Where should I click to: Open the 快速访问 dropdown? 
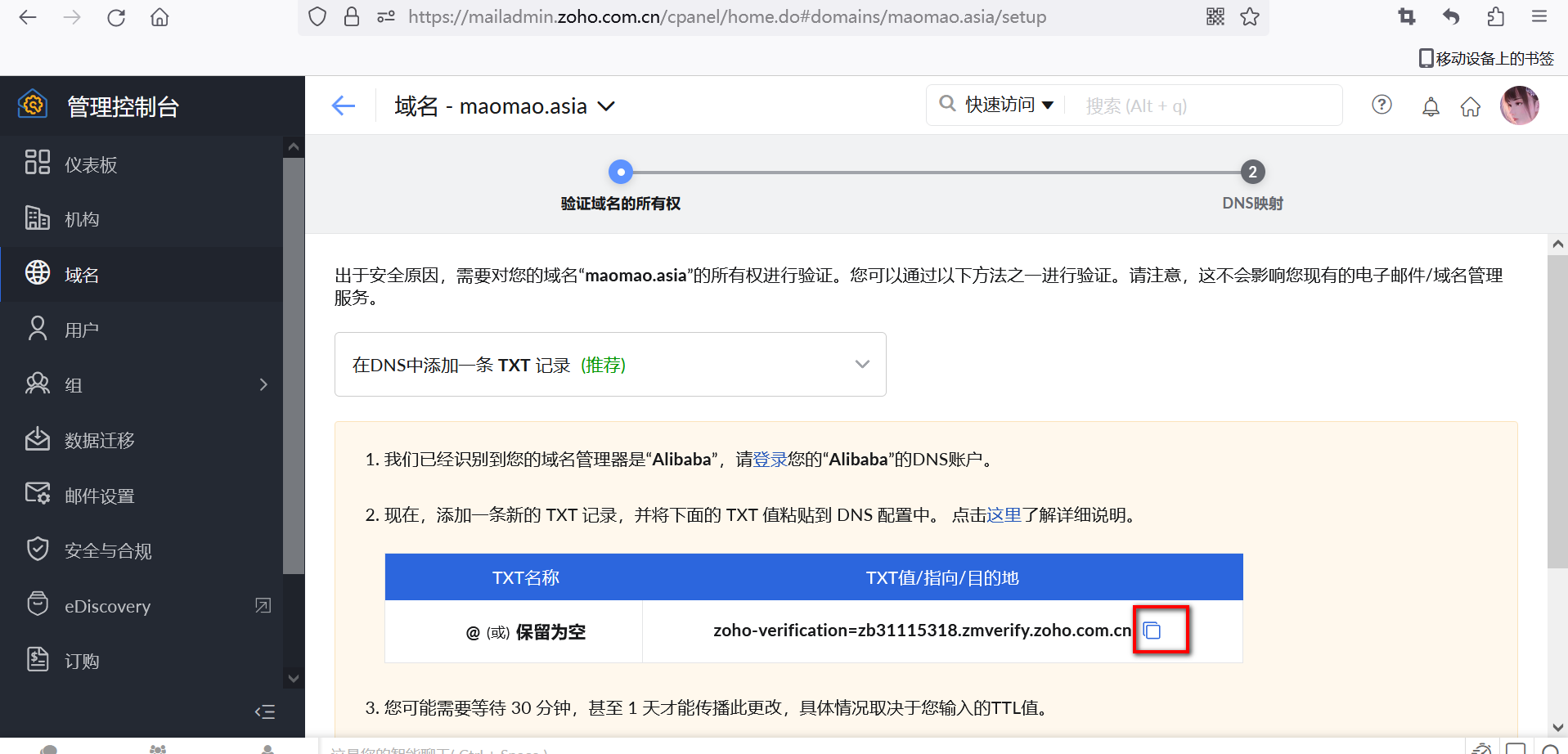click(1009, 105)
